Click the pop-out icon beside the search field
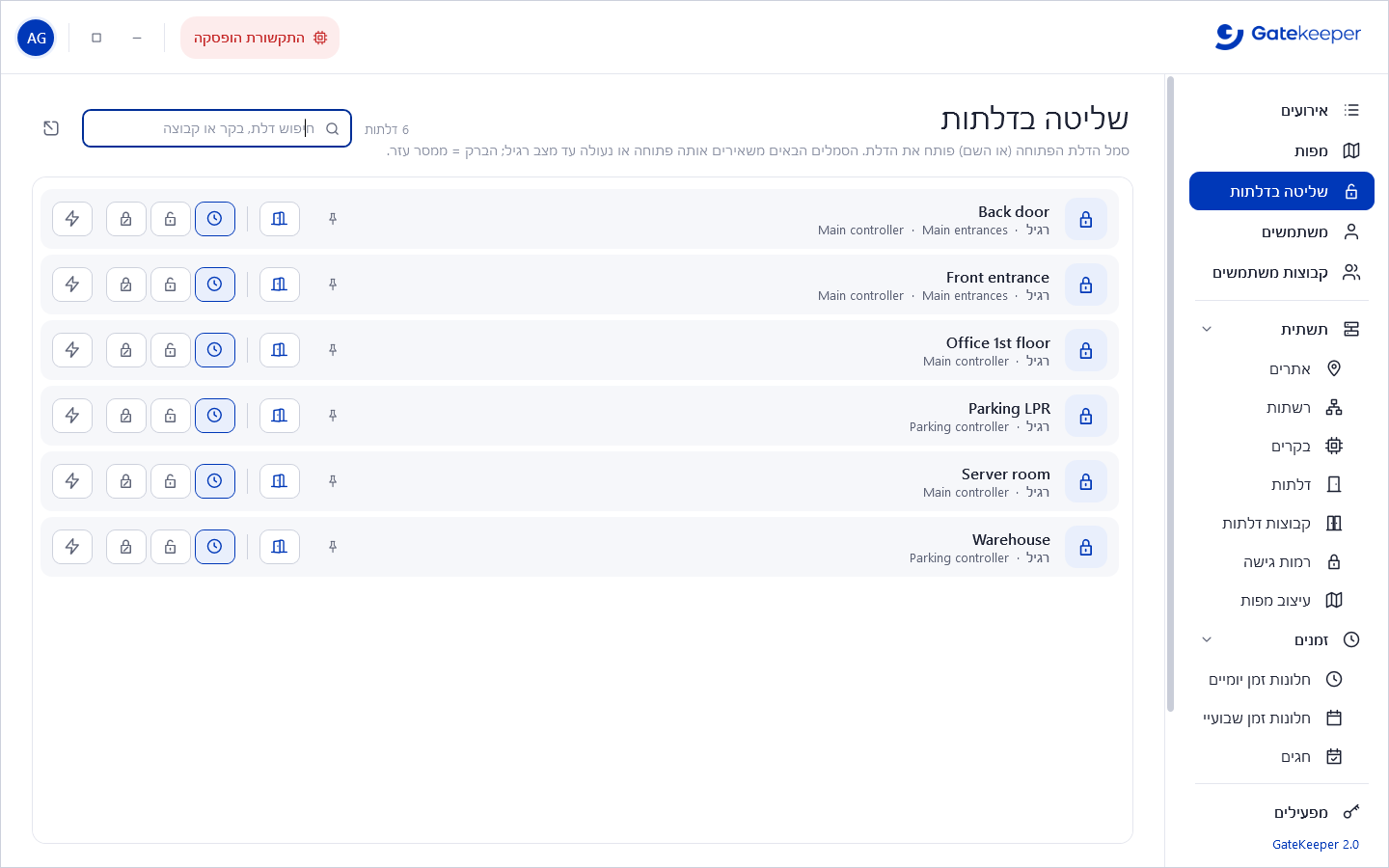This screenshot has width=1389, height=868. pyautogui.click(x=51, y=128)
